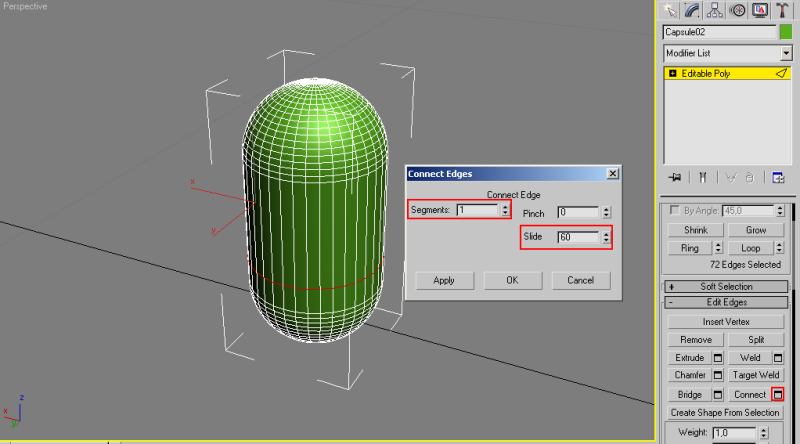Open the Bridge settings box icon
The height and width of the screenshot is (444, 800).
tap(718, 395)
